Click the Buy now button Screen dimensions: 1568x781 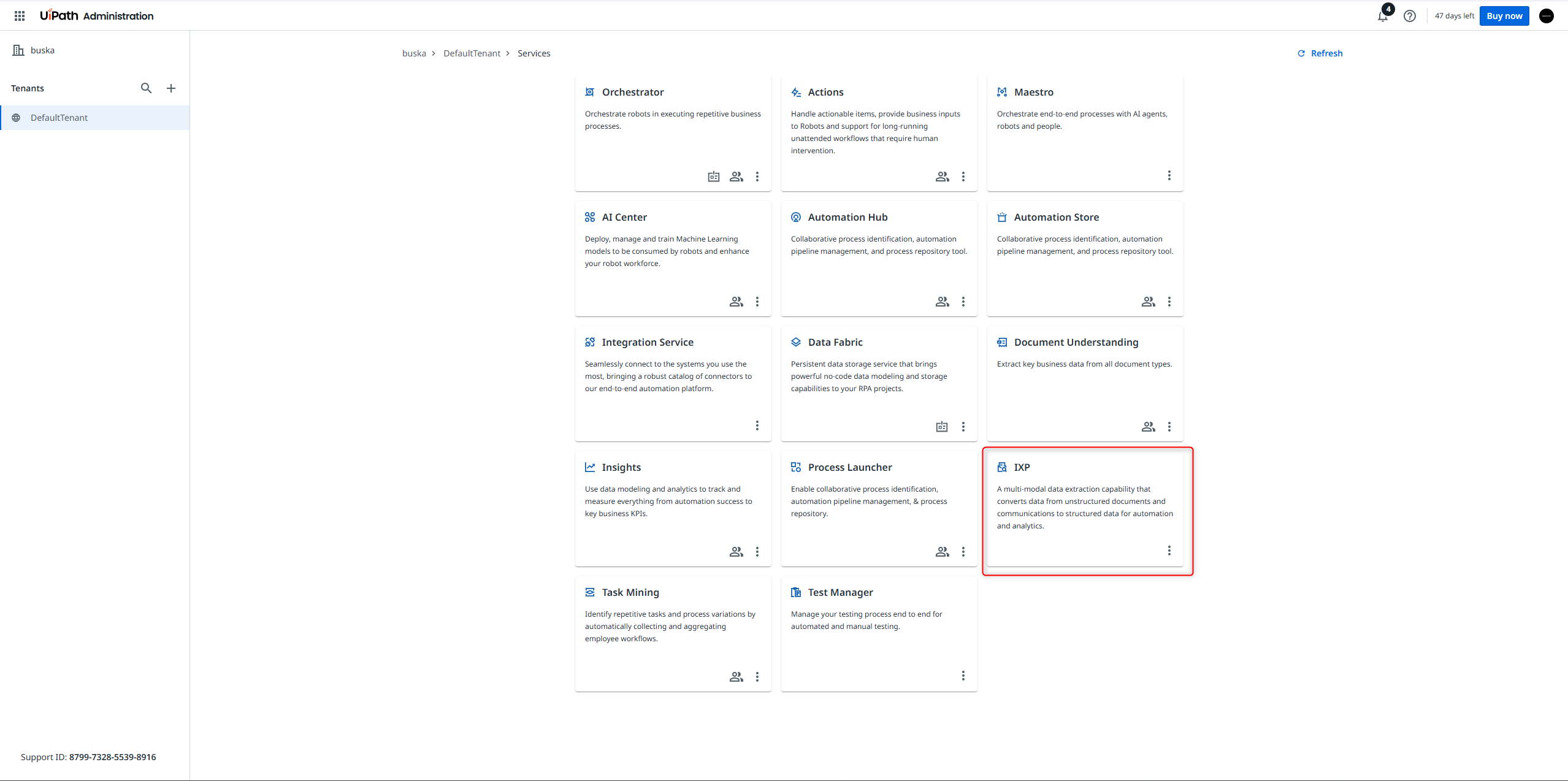coord(1504,16)
